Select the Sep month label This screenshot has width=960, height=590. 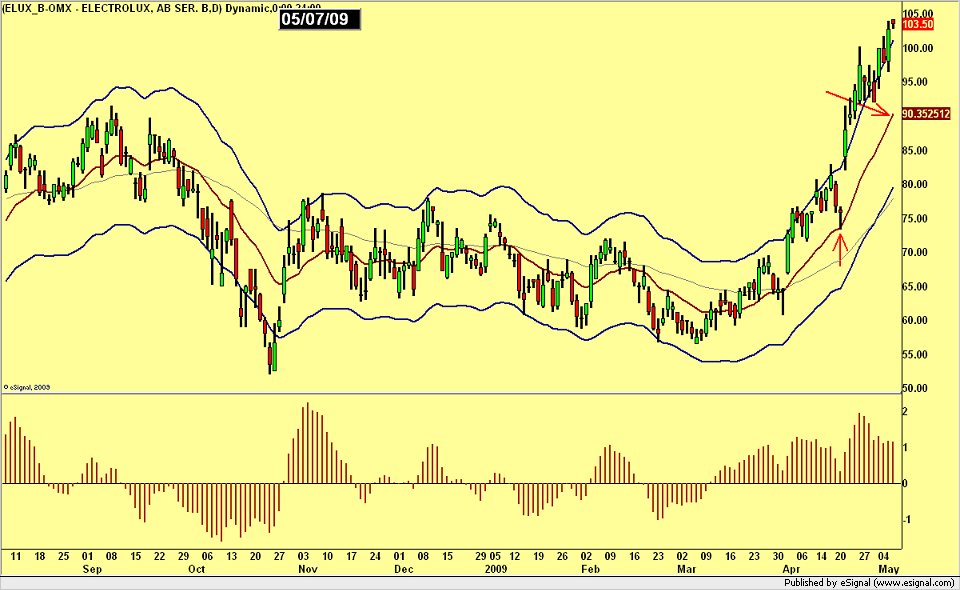92,569
